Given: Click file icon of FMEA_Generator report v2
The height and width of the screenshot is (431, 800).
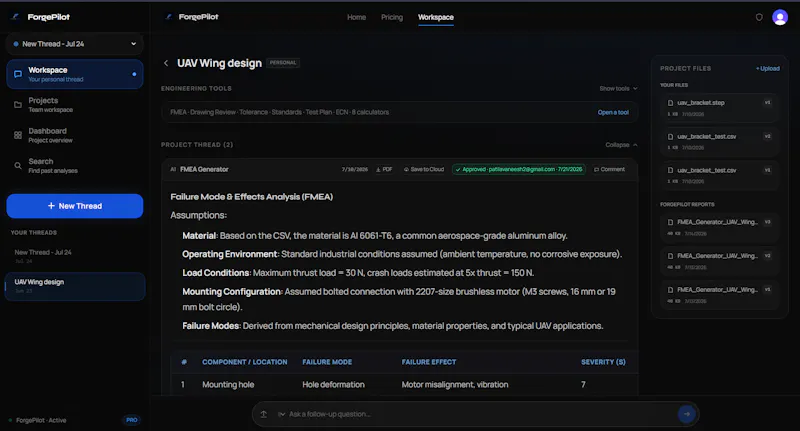Looking at the screenshot, I should pyautogui.click(x=670, y=256).
